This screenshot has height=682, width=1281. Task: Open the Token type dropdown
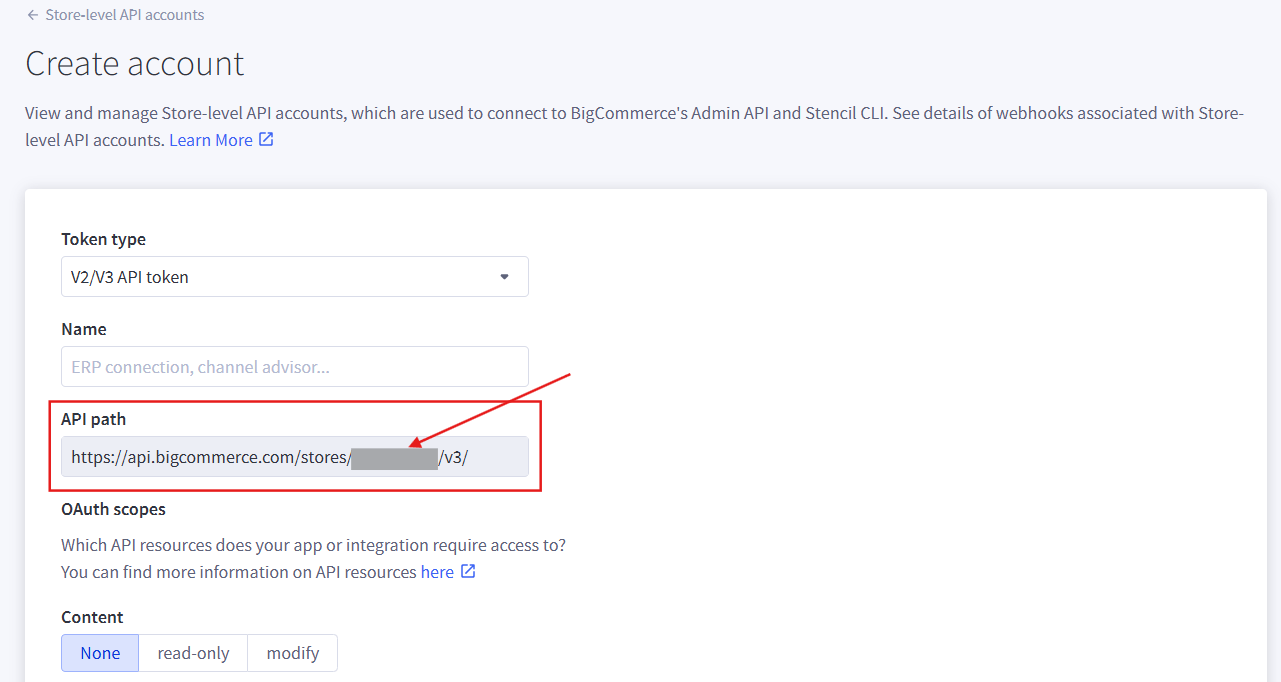[x=294, y=277]
